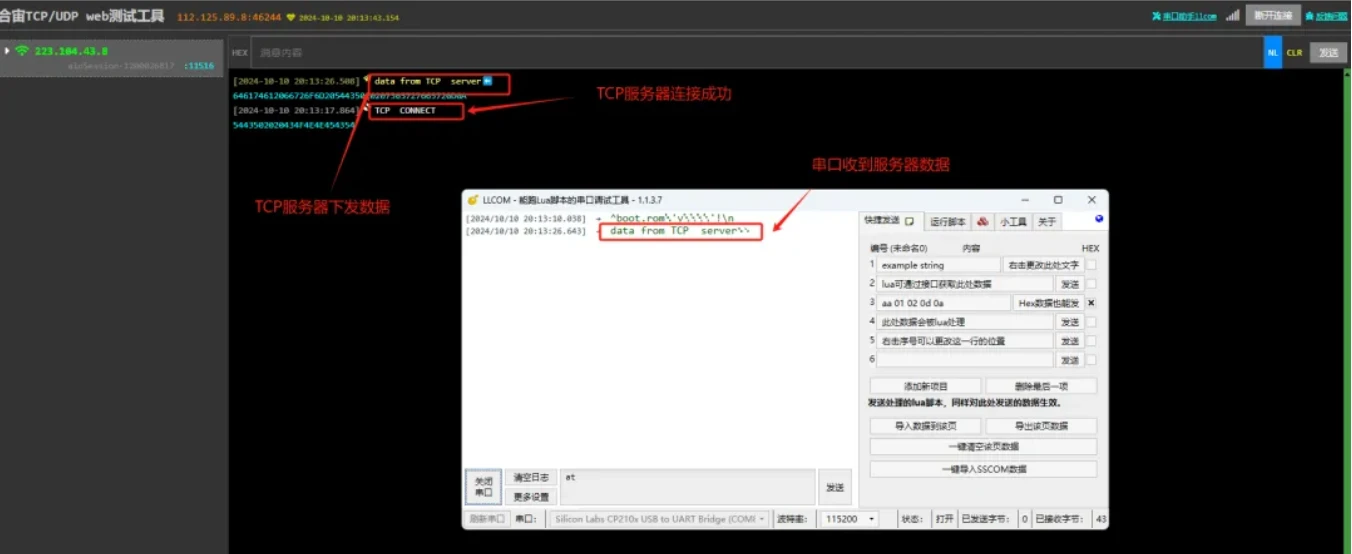Click the web tool 发送 send button
Image resolution: width=1352 pixels, height=554 pixels.
[1327, 52]
